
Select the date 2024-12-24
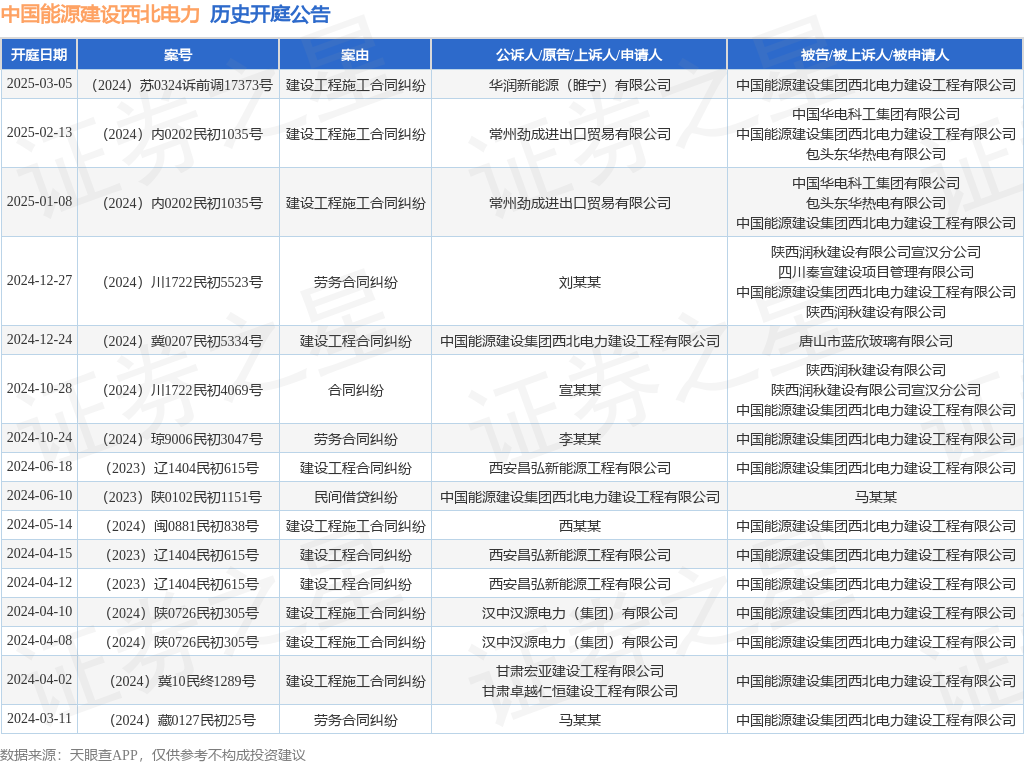pos(39,340)
